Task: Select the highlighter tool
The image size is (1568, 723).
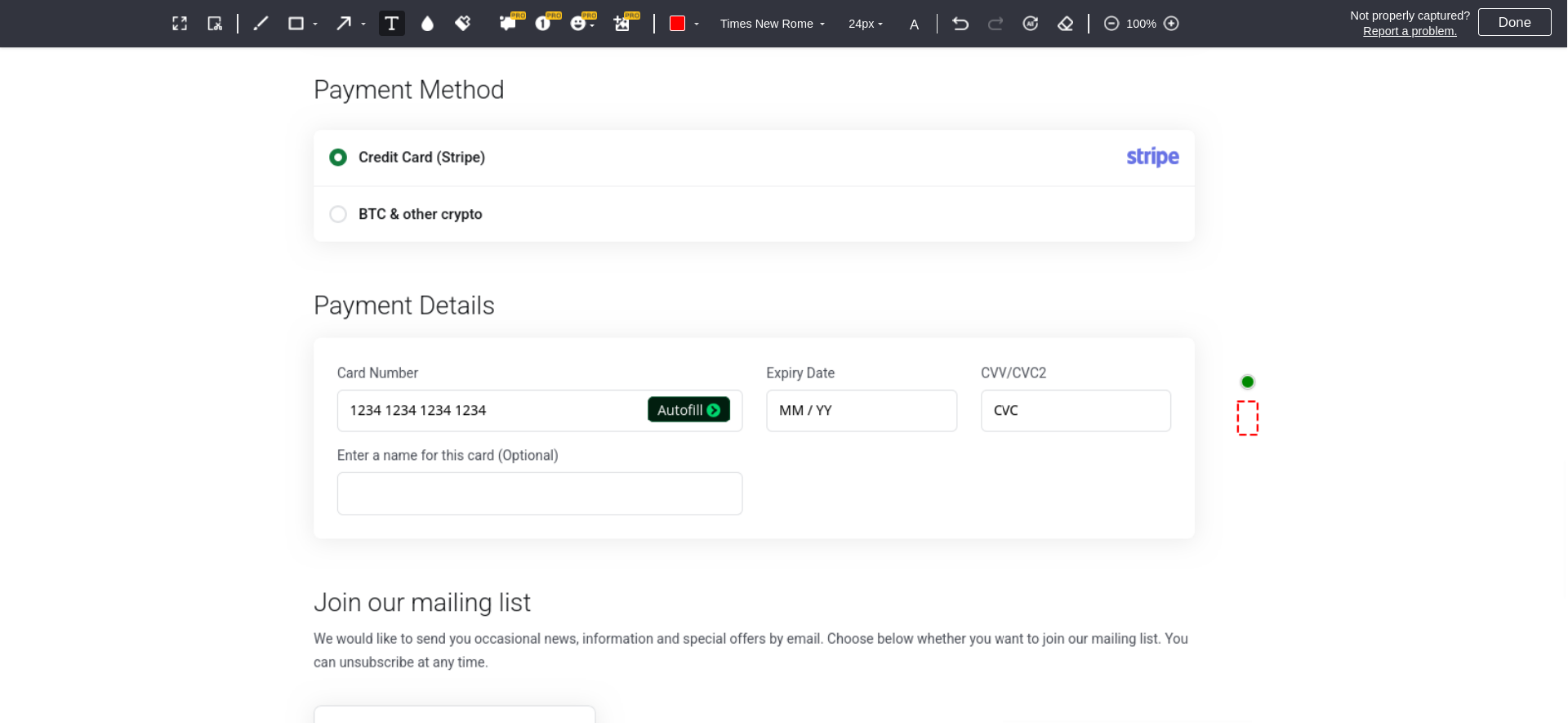Action: tap(463, 24)
